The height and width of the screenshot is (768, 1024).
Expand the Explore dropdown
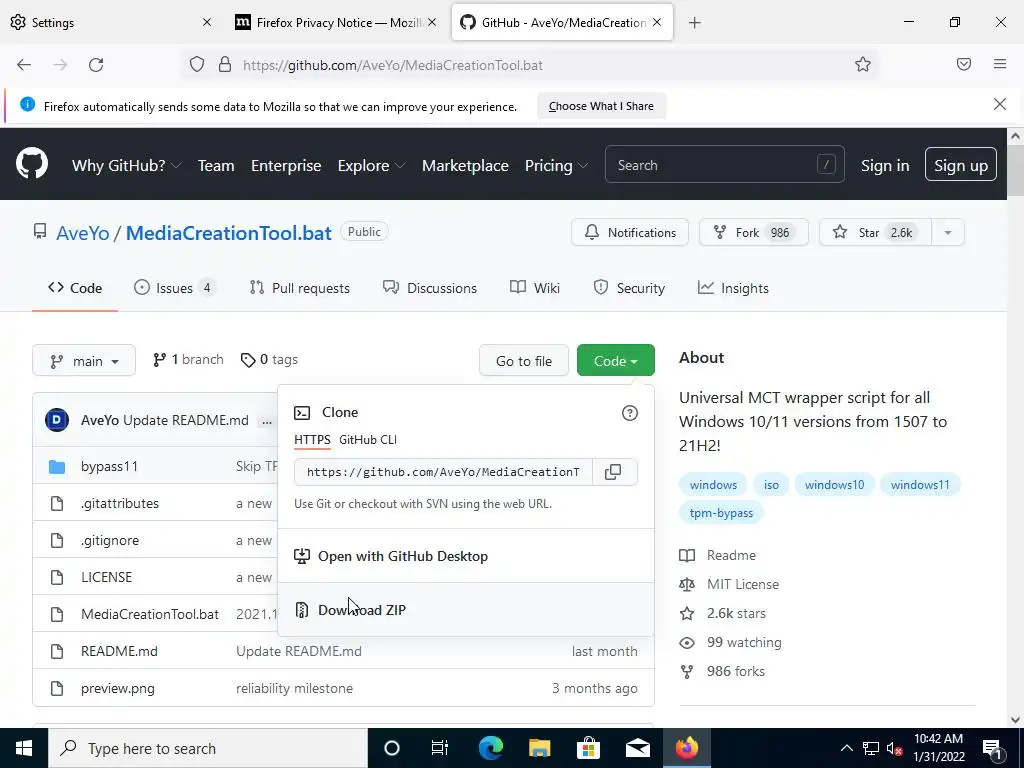371,166
